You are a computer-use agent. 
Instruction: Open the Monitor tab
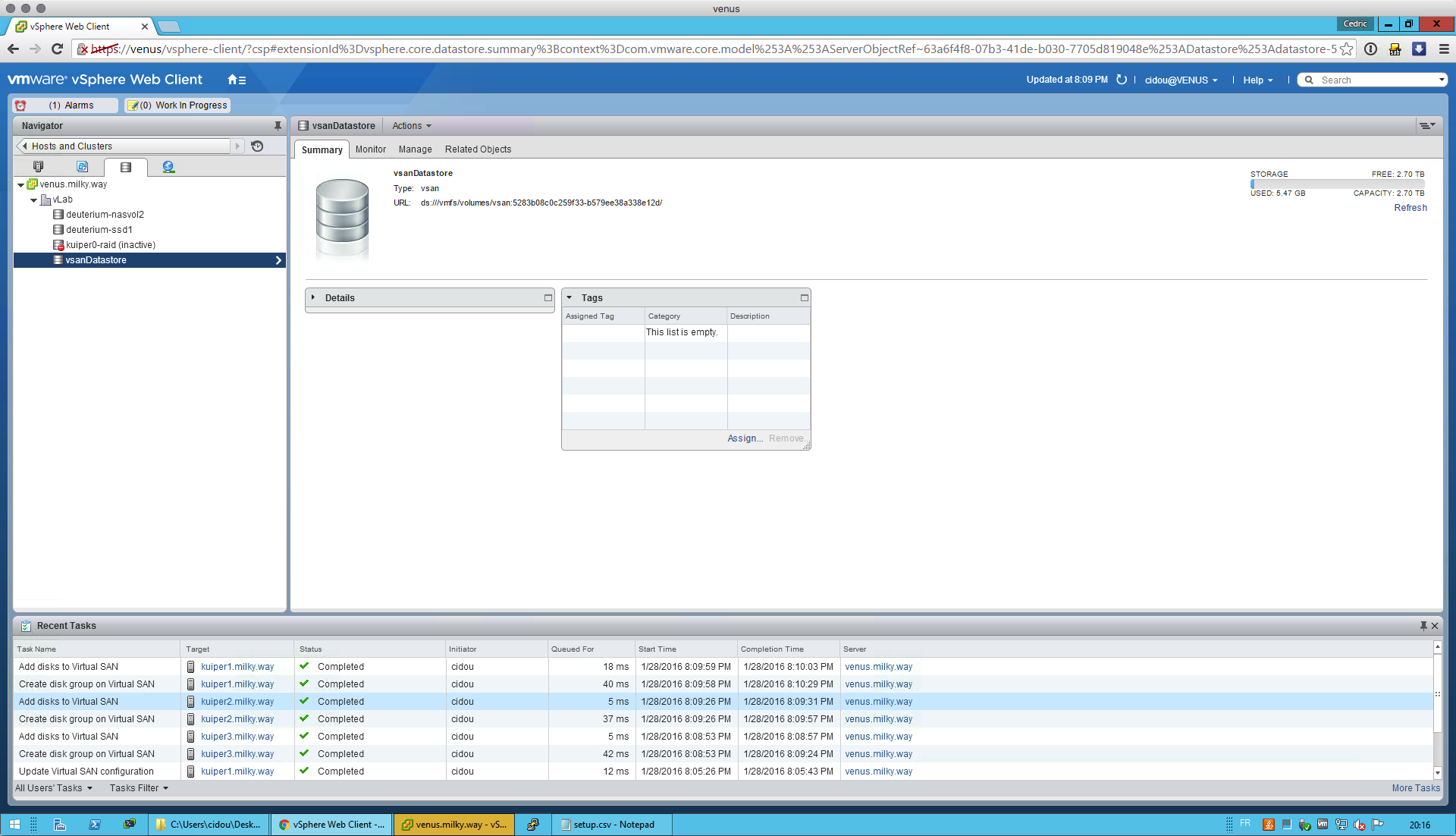tap(370, 149)
